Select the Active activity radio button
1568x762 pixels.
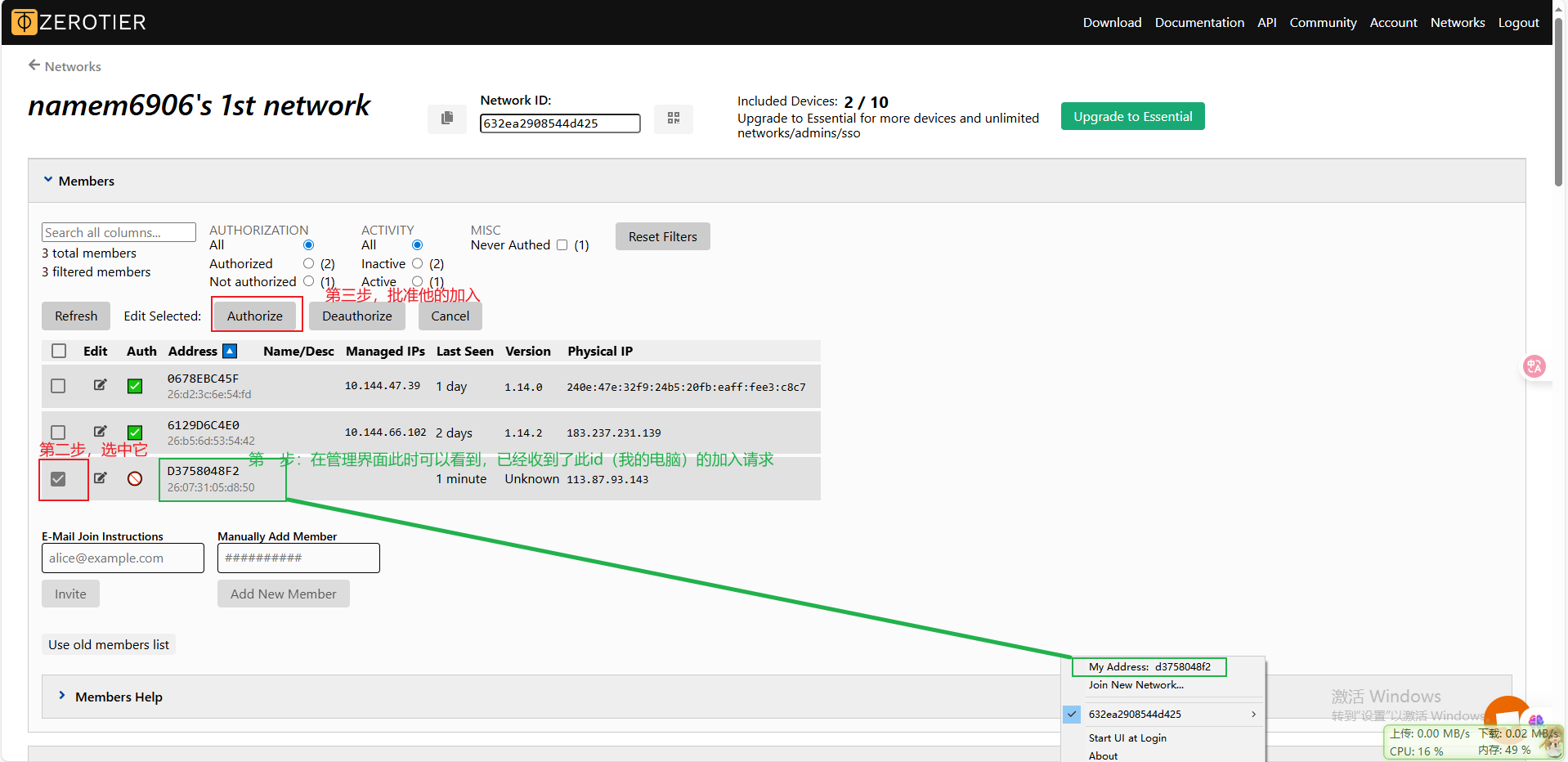tap(417, 281)
